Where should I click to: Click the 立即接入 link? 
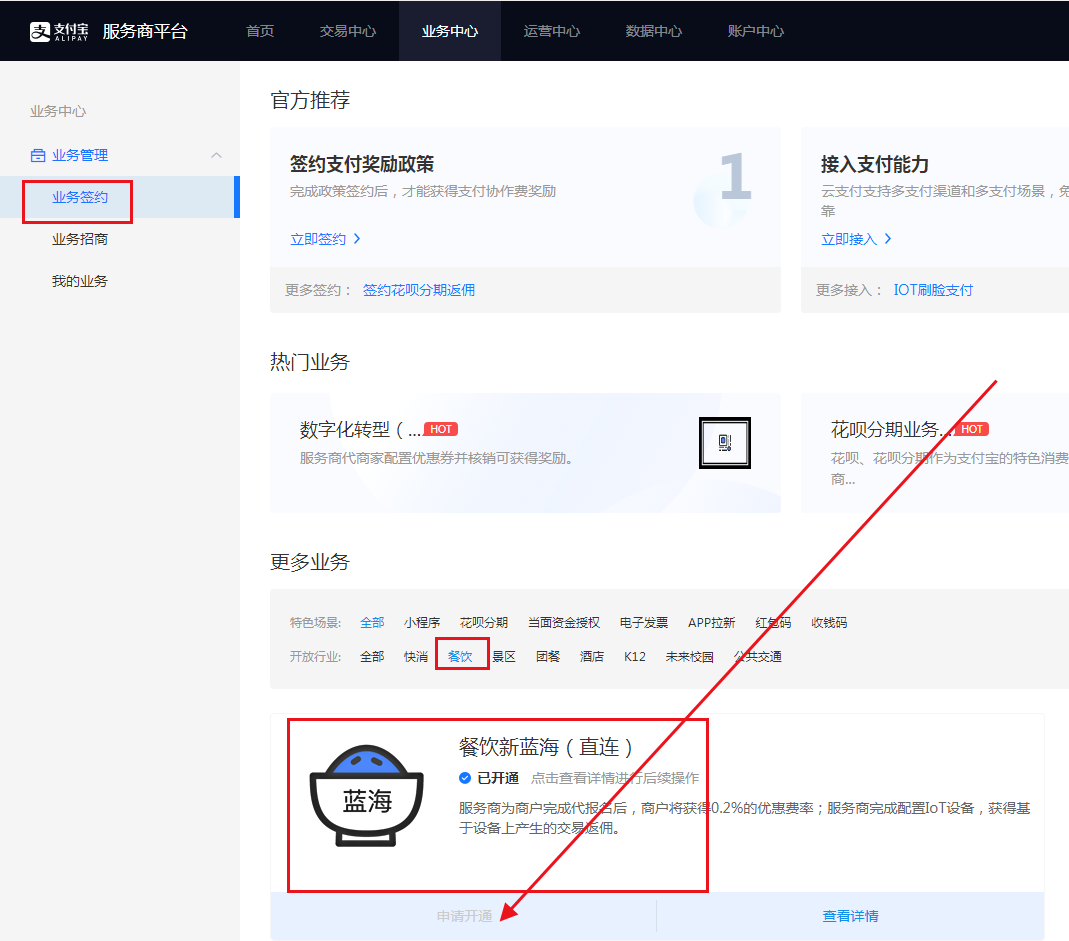click(x=849, y=239)
